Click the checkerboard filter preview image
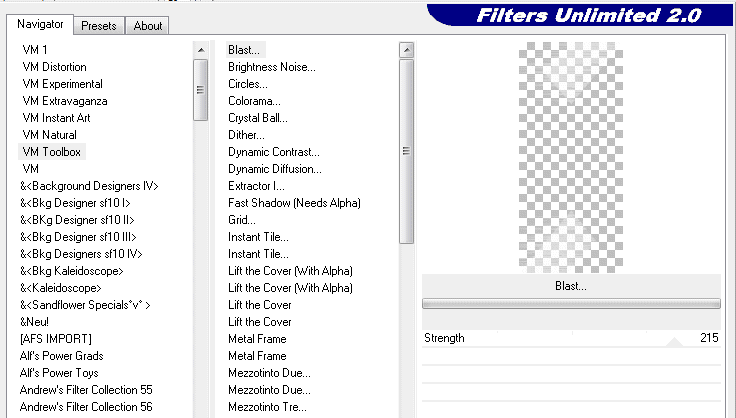 coord(571,157)
